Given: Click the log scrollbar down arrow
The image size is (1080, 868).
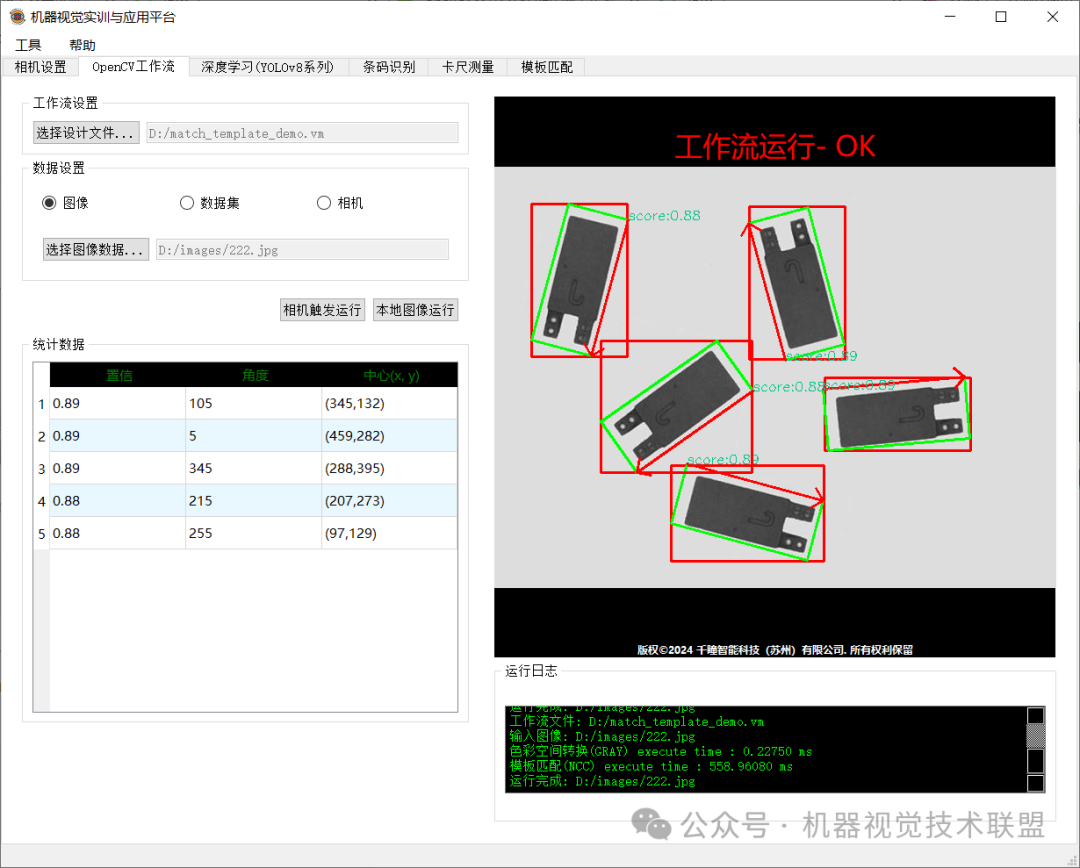Looking at the screenshot, I should pyautogui.click(x=1036, y=783).
